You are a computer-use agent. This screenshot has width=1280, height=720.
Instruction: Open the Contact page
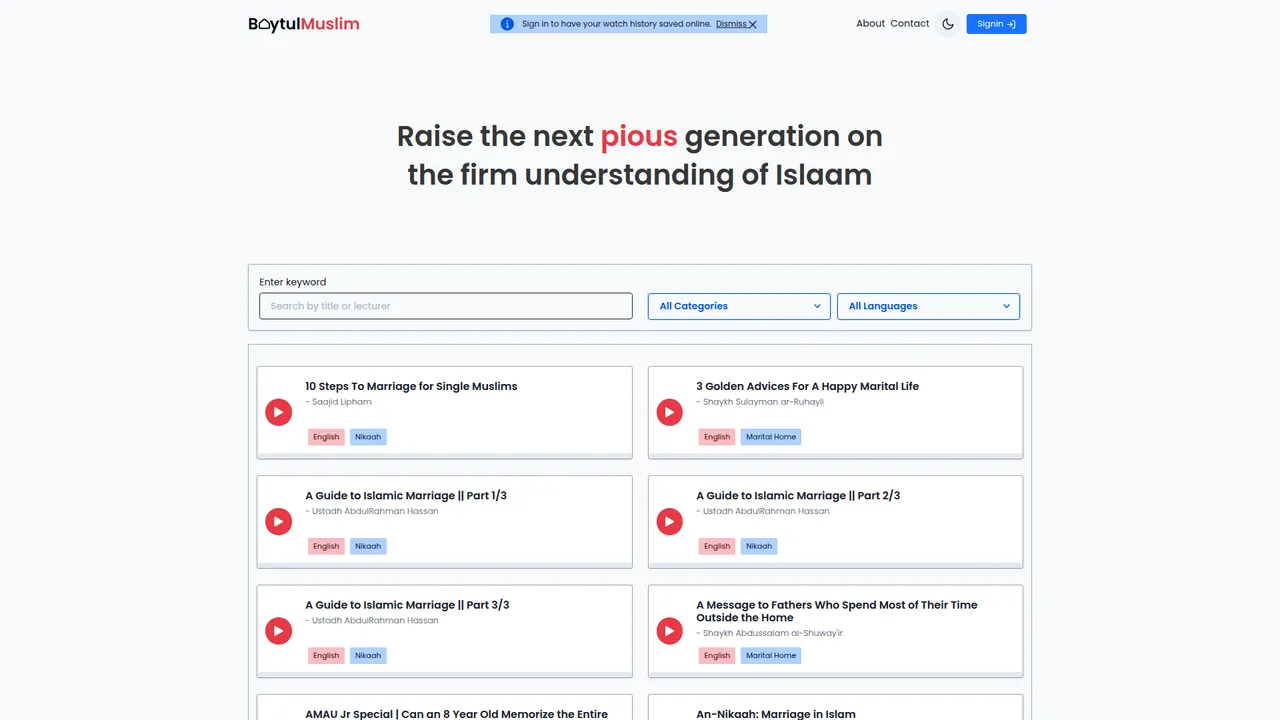point(910,24)
